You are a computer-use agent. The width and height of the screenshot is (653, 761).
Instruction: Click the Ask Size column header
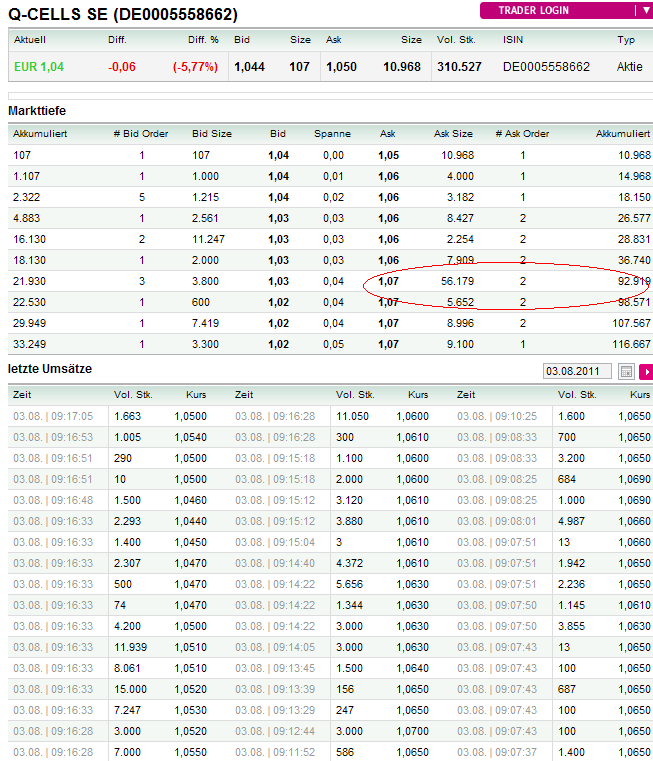tap(453, 133)
